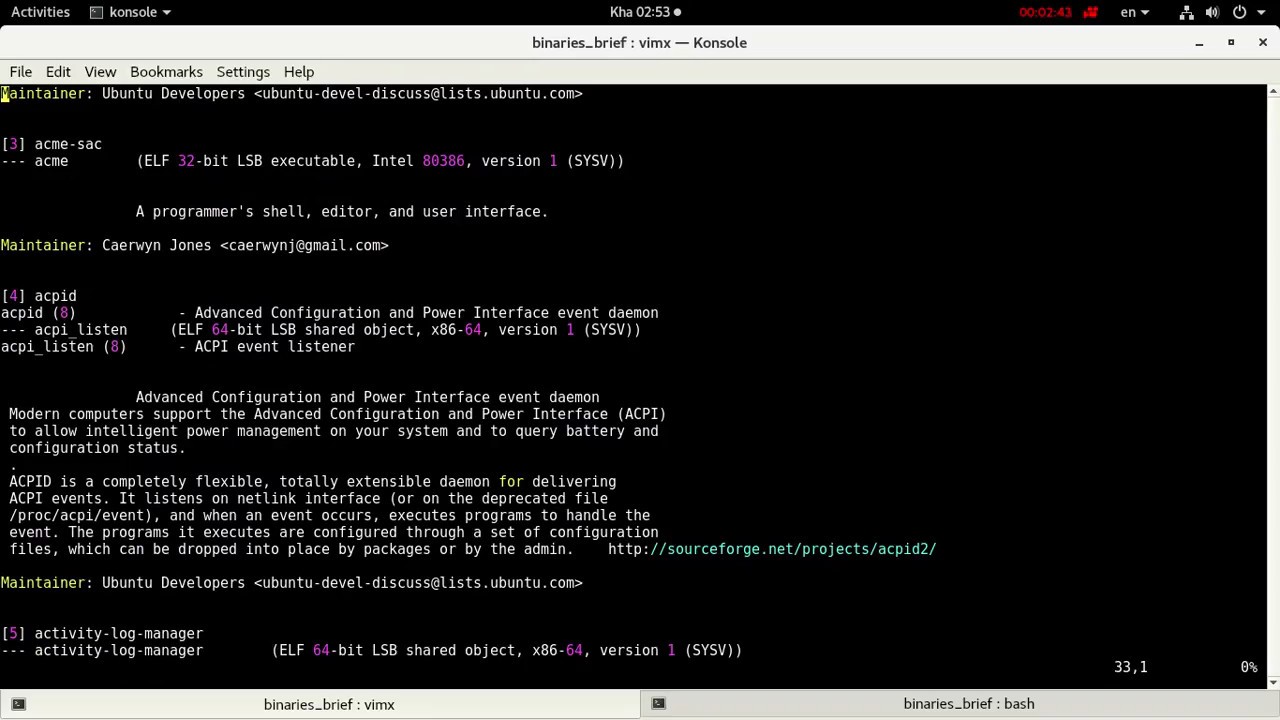The height and width of the screenshot is (720, 1280).
Task: Click the 0% scroll position indicator
Action: [1248, 667]
